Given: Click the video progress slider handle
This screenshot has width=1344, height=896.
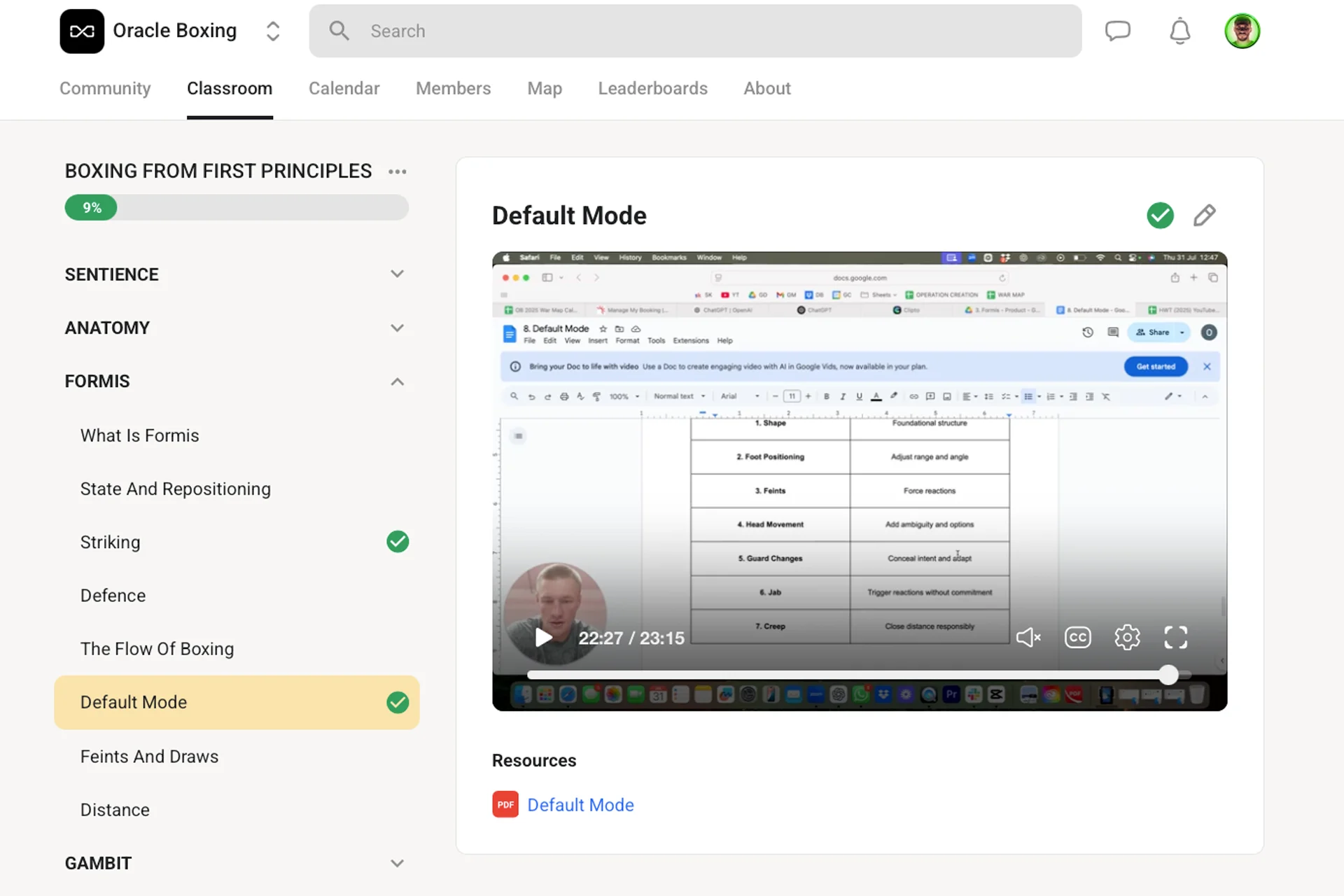Looking at the screenshot, I should tap(1168, 675).
